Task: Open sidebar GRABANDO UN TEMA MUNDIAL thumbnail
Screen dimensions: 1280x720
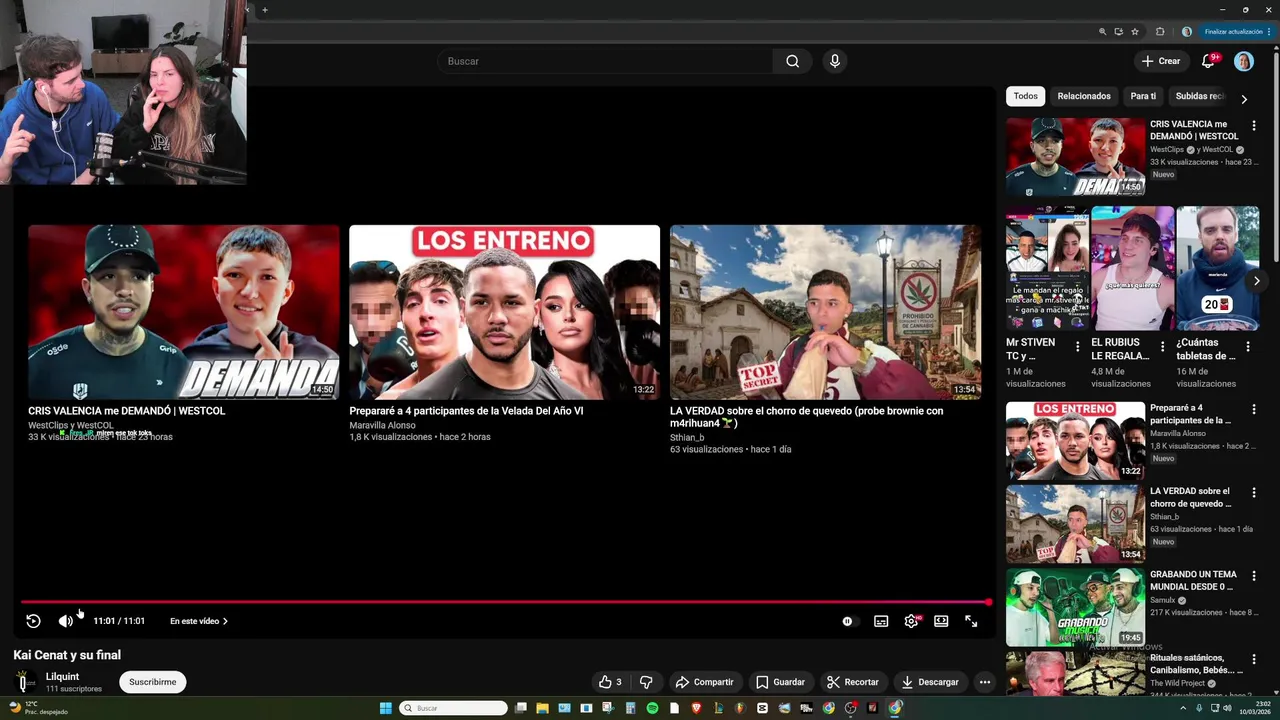Action: click(1075, 607)
